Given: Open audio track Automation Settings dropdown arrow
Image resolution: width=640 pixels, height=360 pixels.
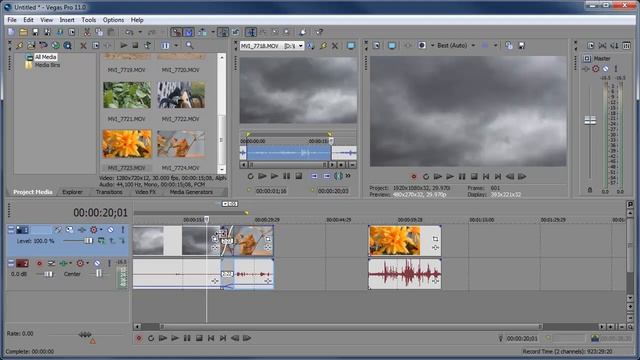Looking at the screenshot, I should tap(87, 263).
